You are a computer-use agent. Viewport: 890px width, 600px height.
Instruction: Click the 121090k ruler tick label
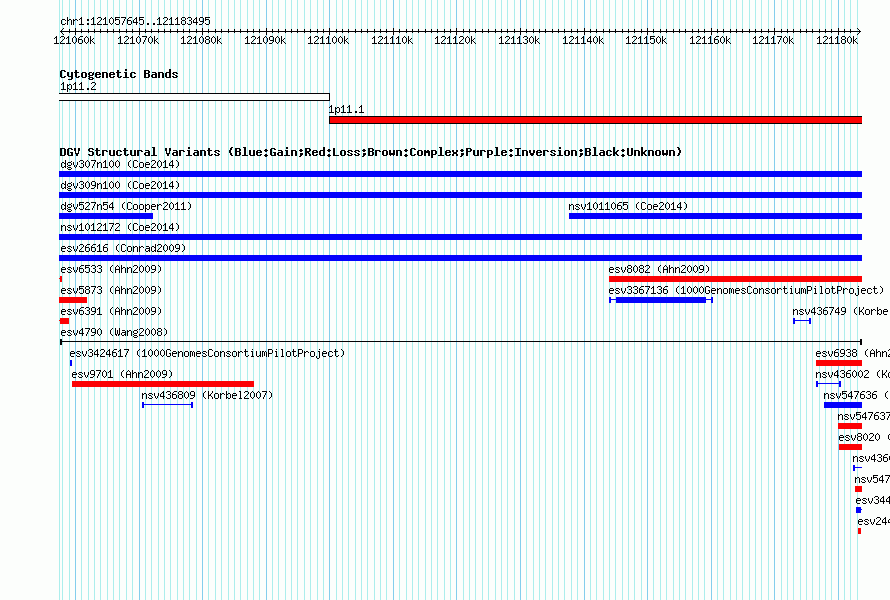(265, 40)
